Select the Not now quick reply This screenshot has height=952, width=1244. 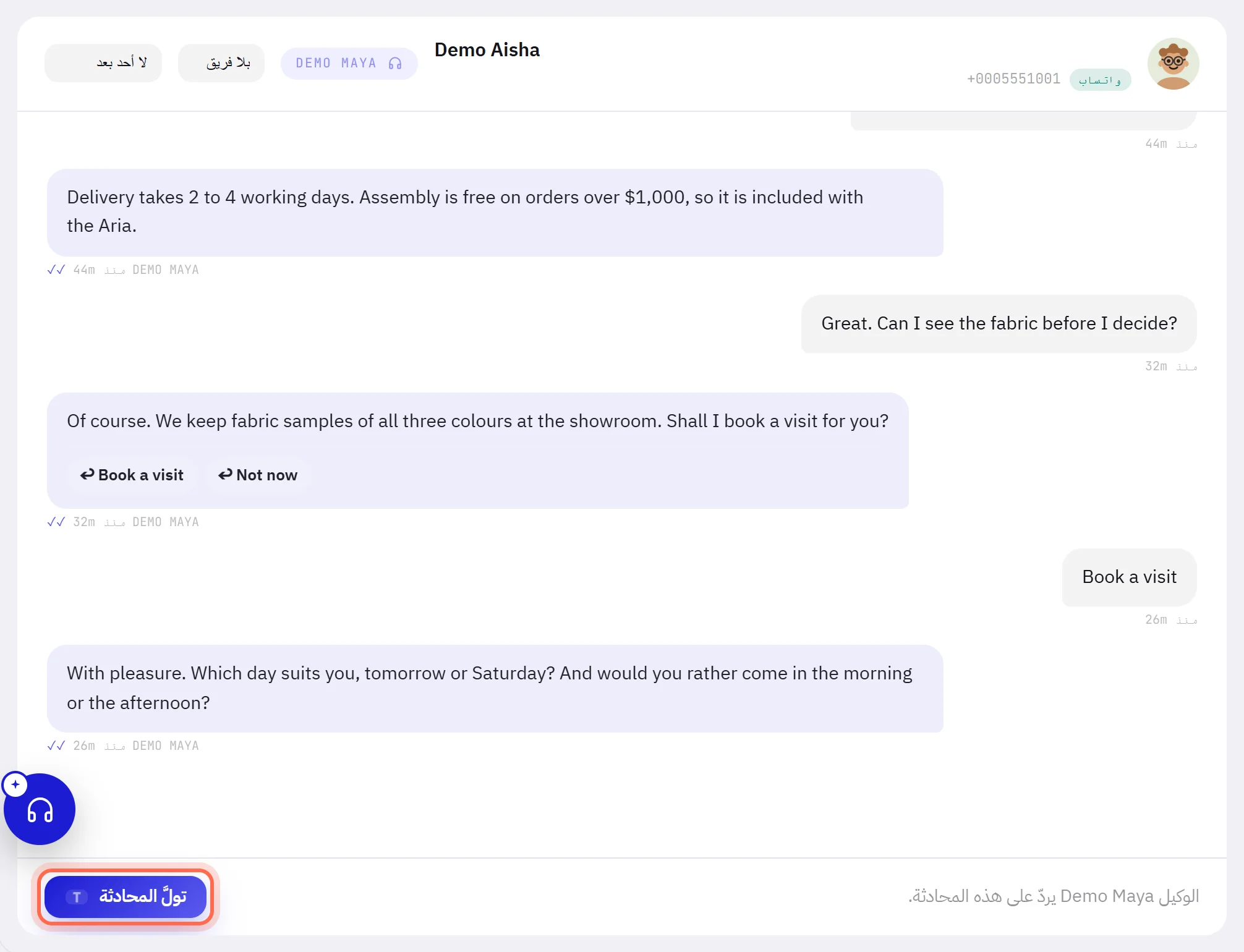[258, 475]
